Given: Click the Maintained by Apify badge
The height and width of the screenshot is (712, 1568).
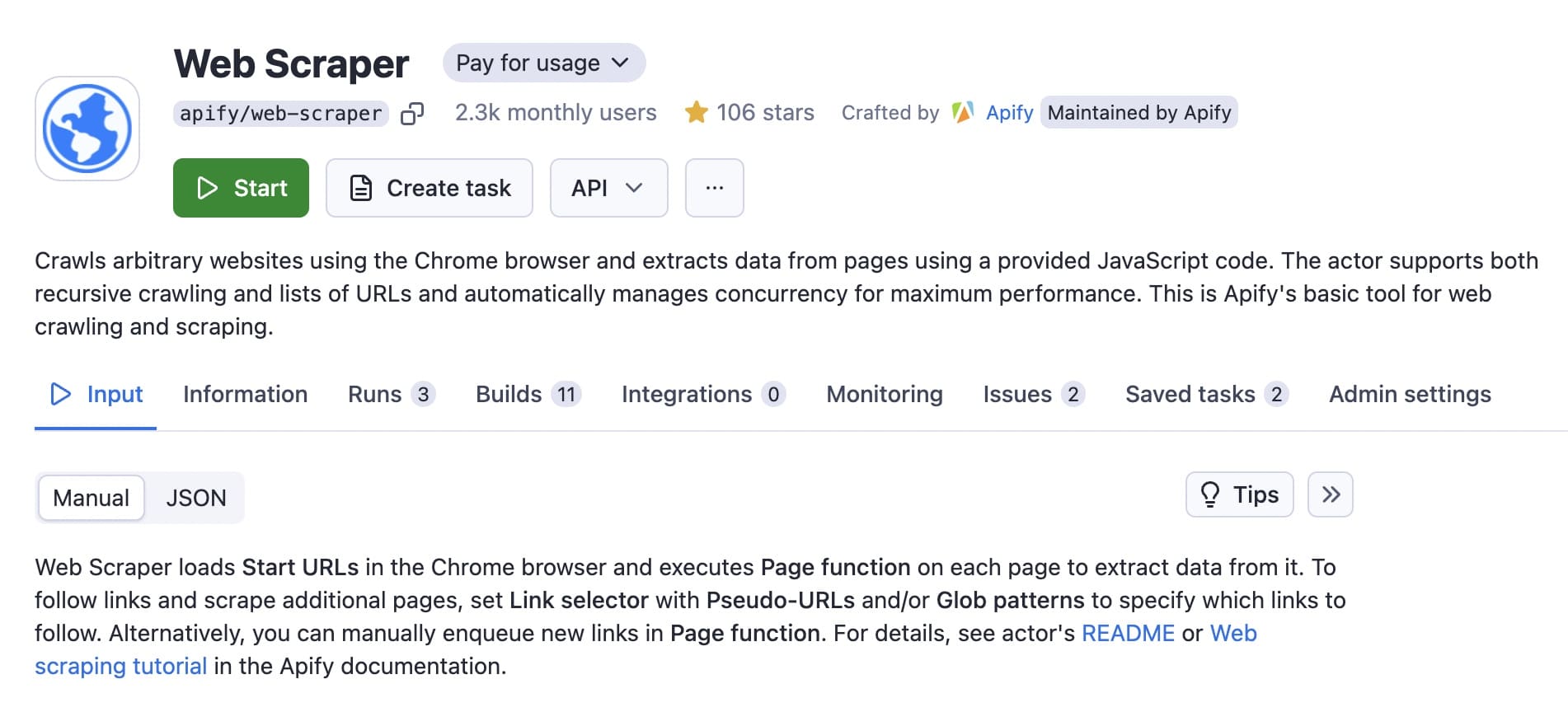Looking at the screenshot, I should click(x=1139, y=112).
